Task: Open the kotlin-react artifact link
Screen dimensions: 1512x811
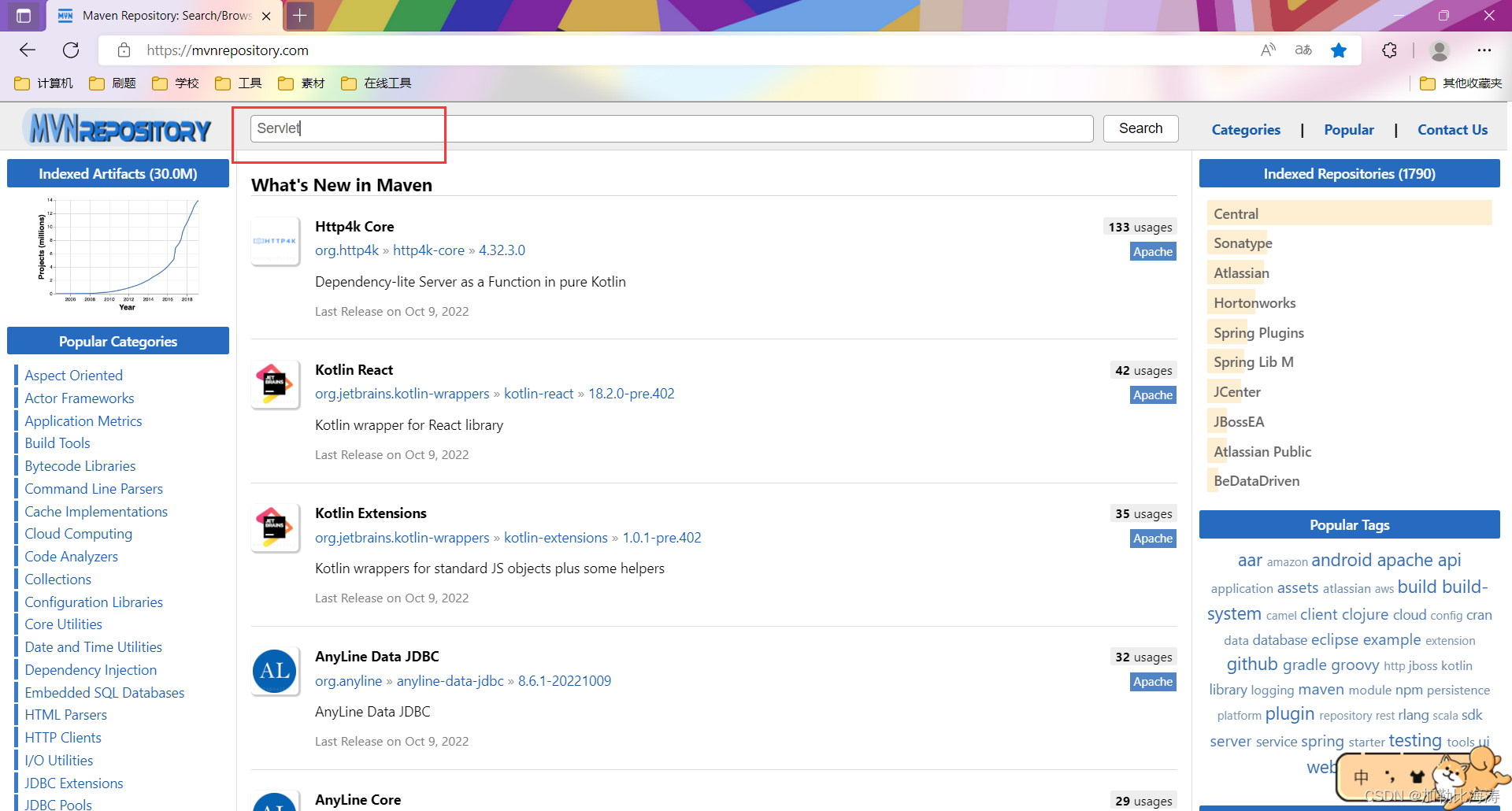Action: (539, 394)
